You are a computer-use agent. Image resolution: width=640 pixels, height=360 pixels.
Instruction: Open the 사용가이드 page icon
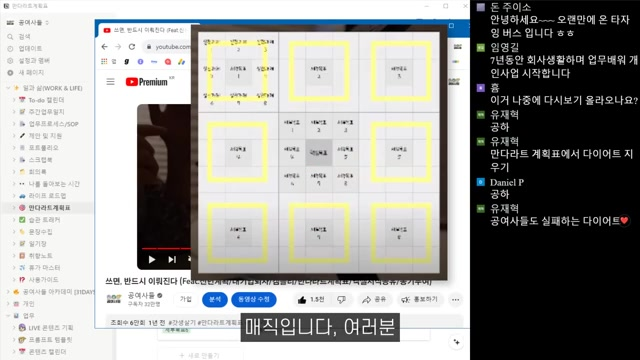pyautogui.click(x=22, y=280)
